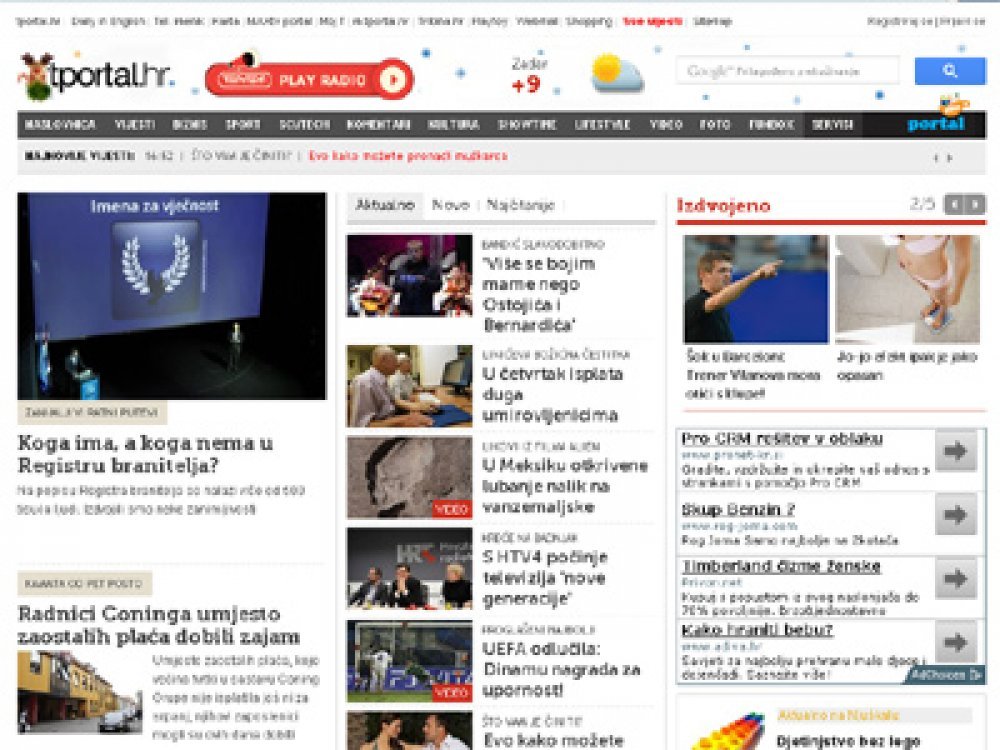Open the Sport menu item

[x=243, y=125]
